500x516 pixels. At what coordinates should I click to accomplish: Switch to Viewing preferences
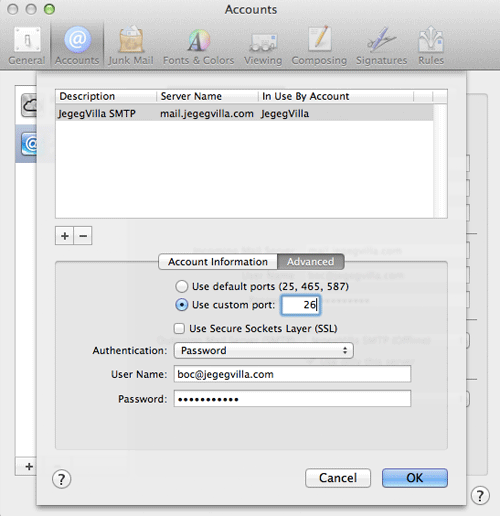(x=263, y=46)
